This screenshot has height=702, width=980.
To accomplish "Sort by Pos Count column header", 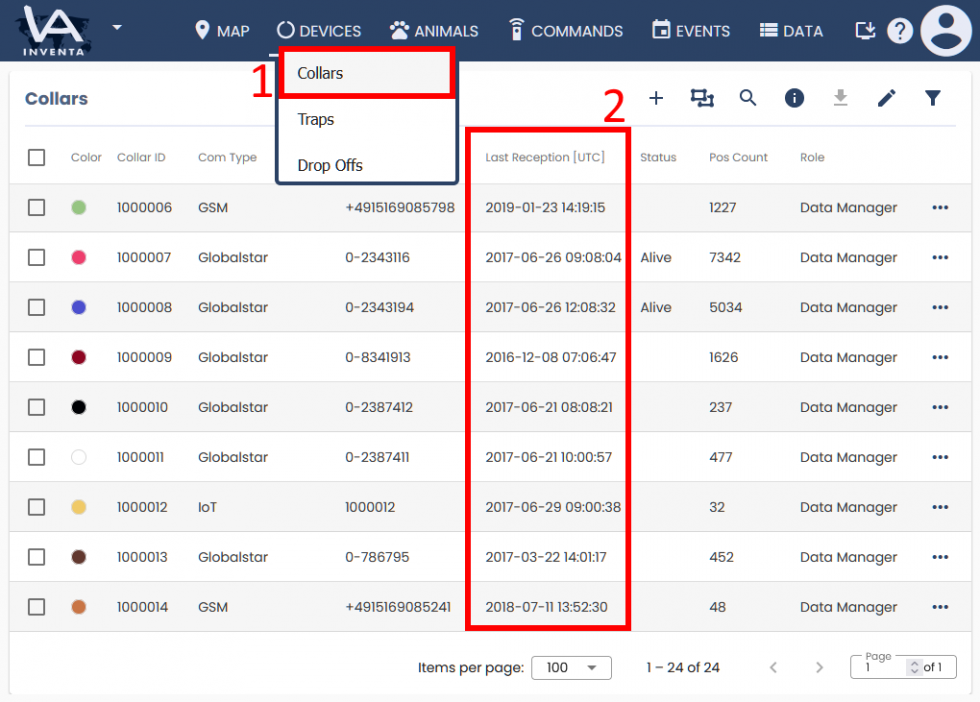I will [738, 158].
